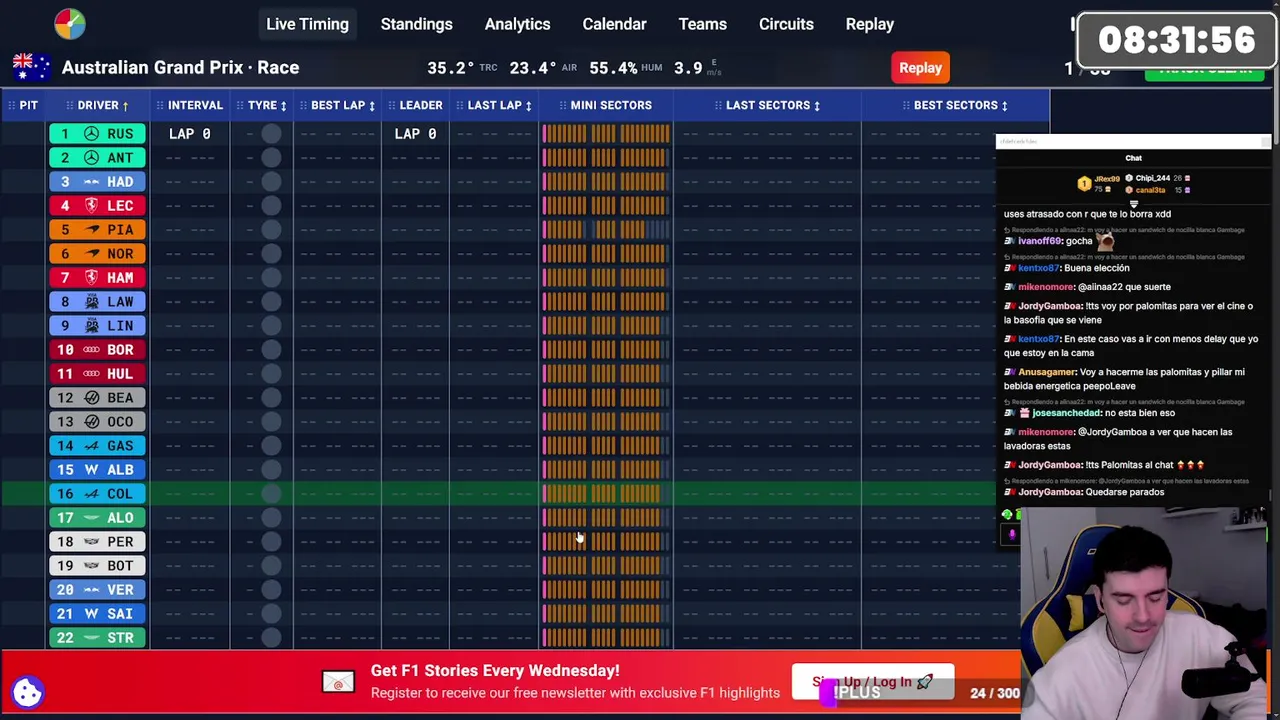Image resolution: width=1280 pixels, height=720 pixels.
Task: Click the tyre compound circle for LEC
Action: [271, 205]
